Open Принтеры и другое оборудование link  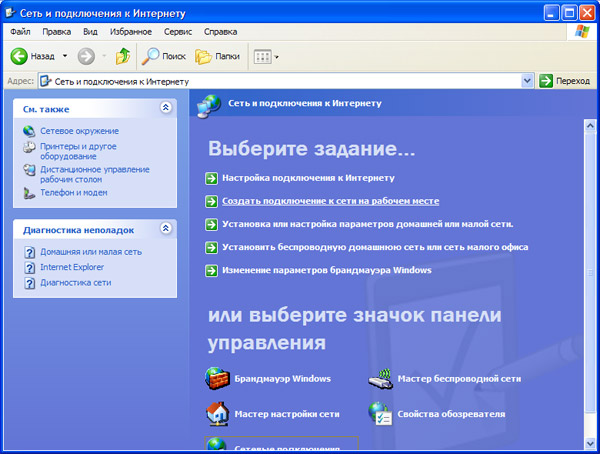(78, 151)
